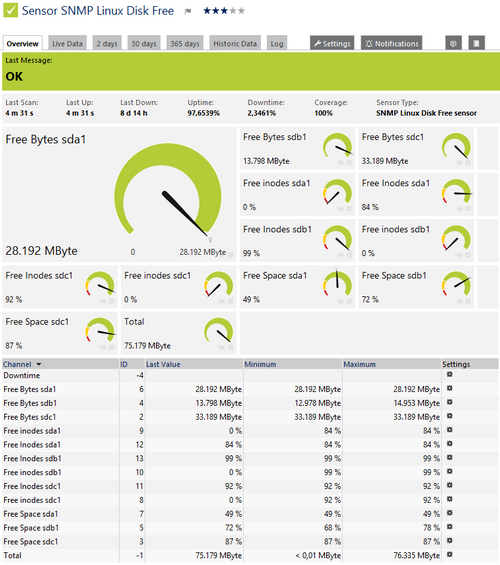Open the Notifications button
The width and height of the screenshot is (500, 565).
[392, 44]
